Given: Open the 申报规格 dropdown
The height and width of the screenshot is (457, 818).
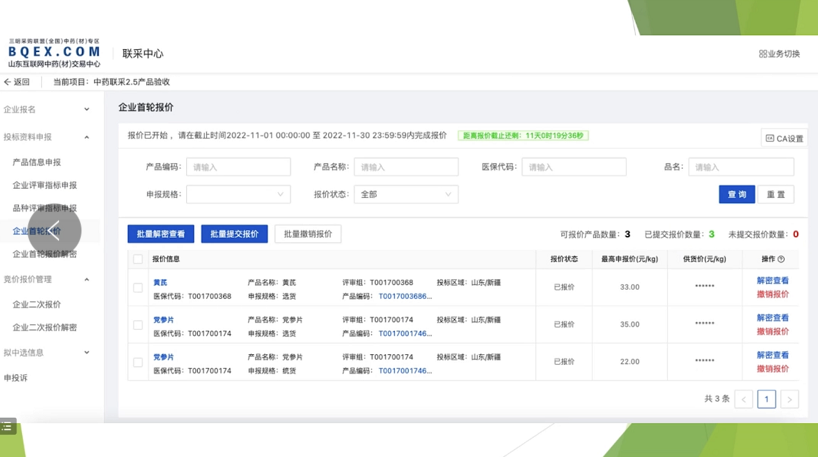Looking at the screenshot, I should 238,194.
